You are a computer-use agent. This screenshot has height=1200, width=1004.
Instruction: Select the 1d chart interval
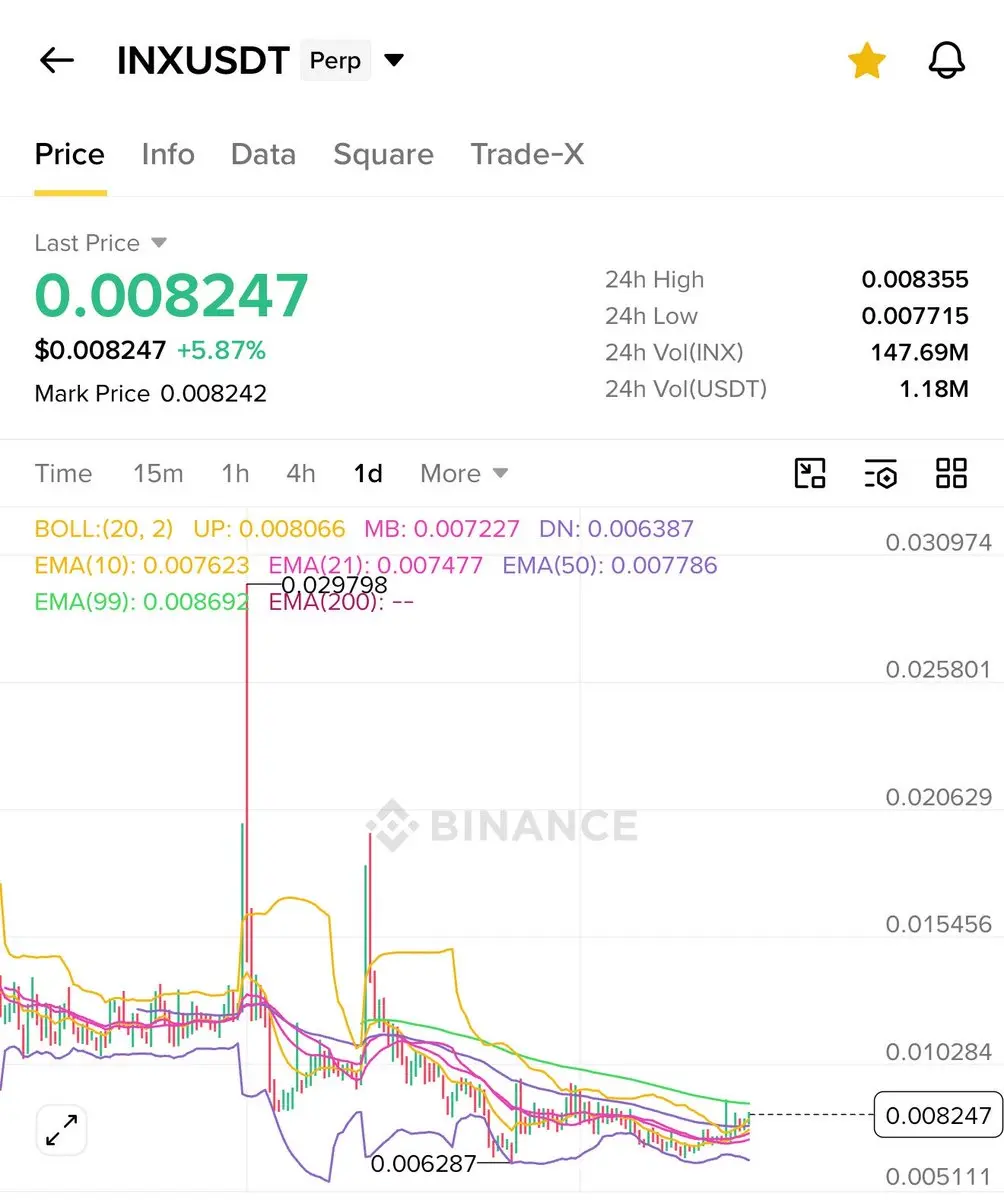(368, 473)
